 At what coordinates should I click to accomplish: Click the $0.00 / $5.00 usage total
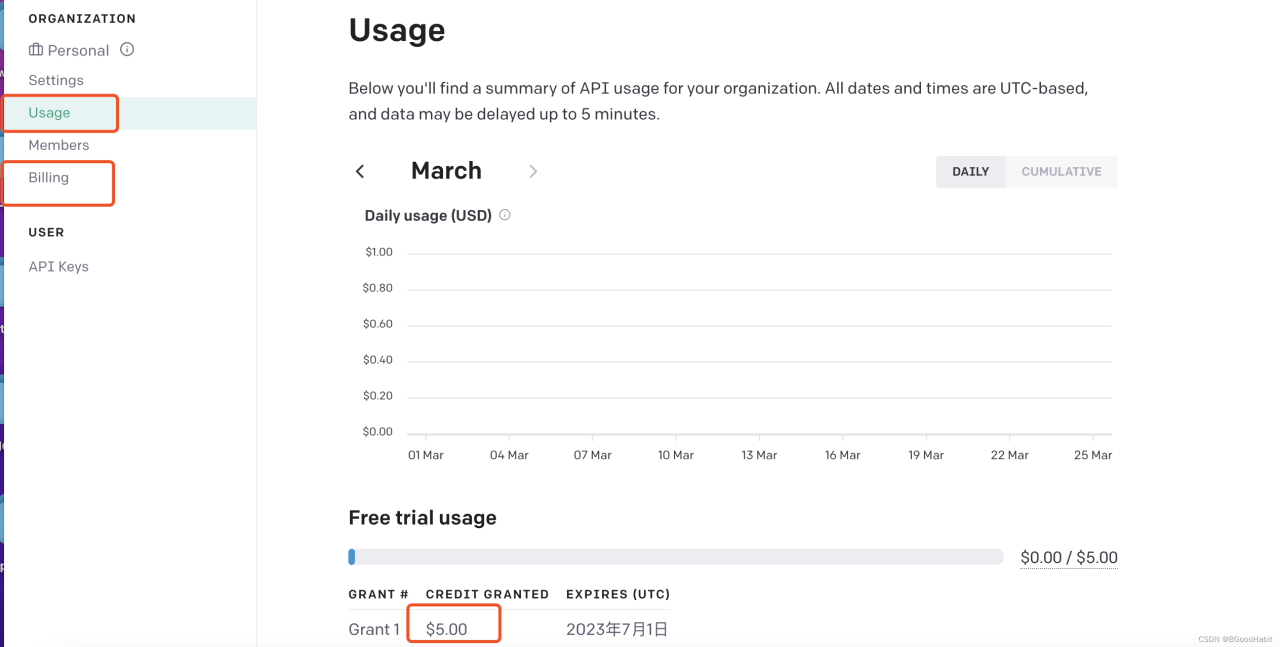(x=1068, y=558)
